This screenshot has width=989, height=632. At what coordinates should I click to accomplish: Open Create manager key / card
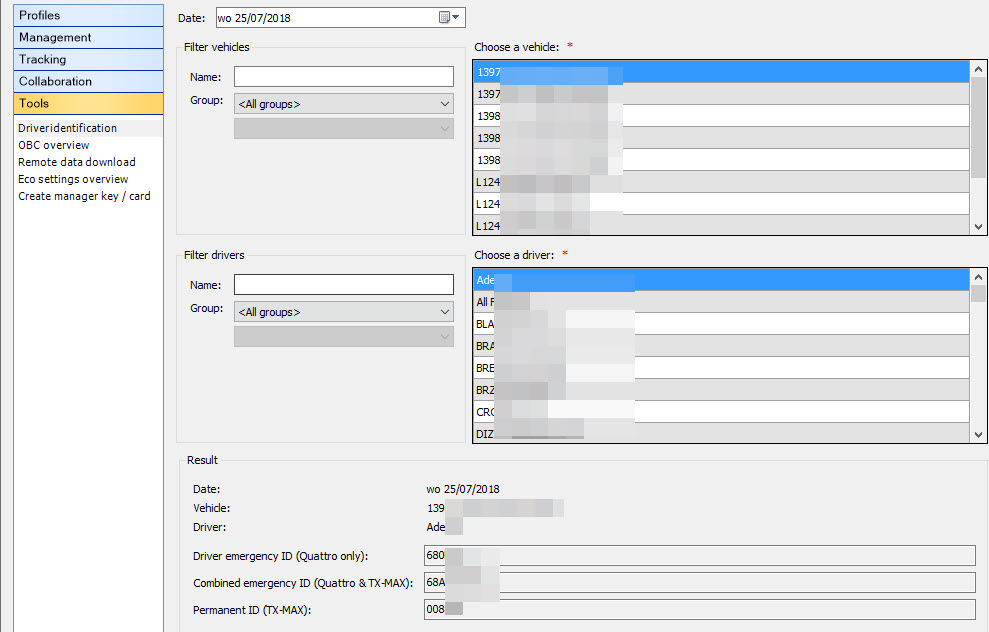[x=84, y=196]
